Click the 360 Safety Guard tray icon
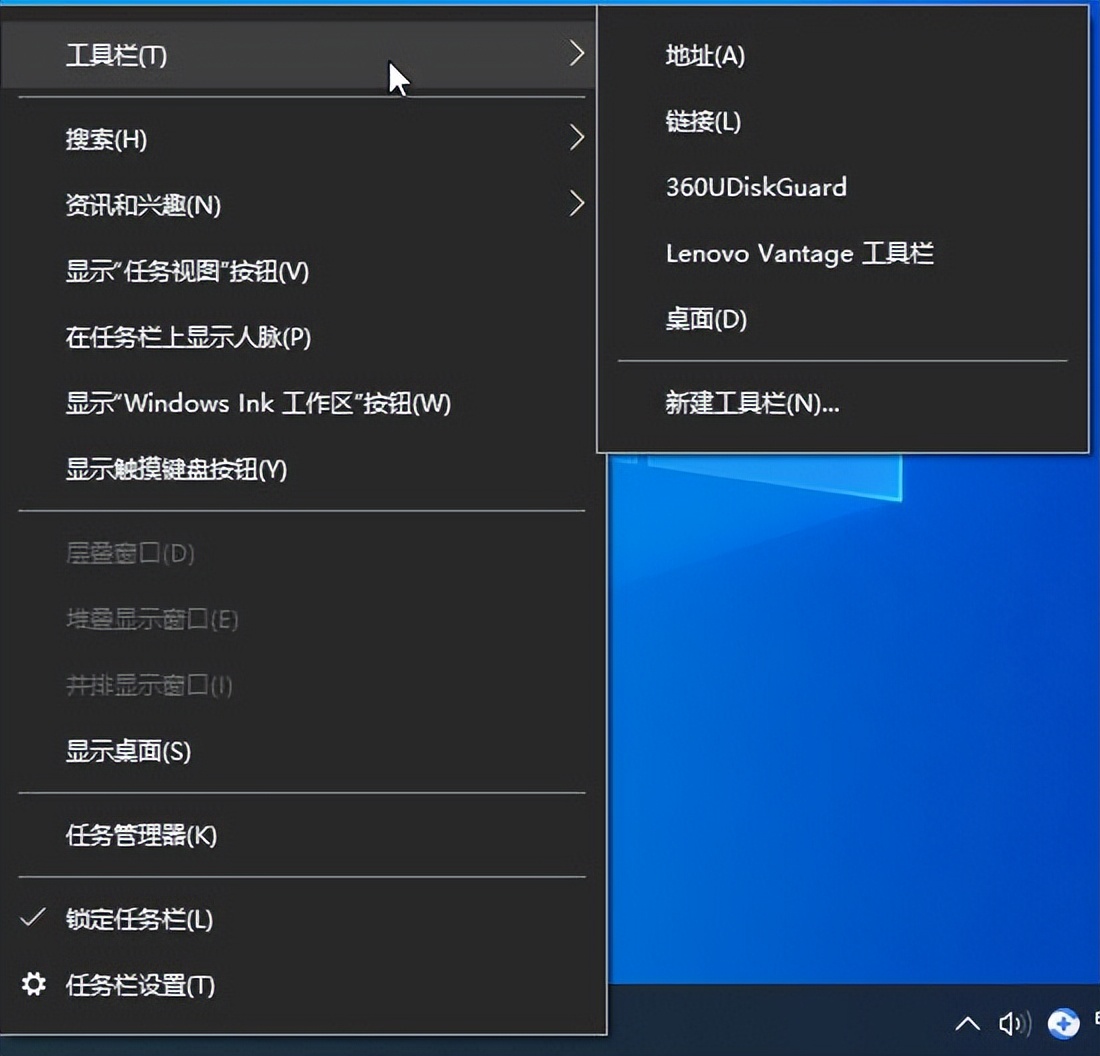The height and width of the screenshot is (1056, 1100). point(1062,1024)
